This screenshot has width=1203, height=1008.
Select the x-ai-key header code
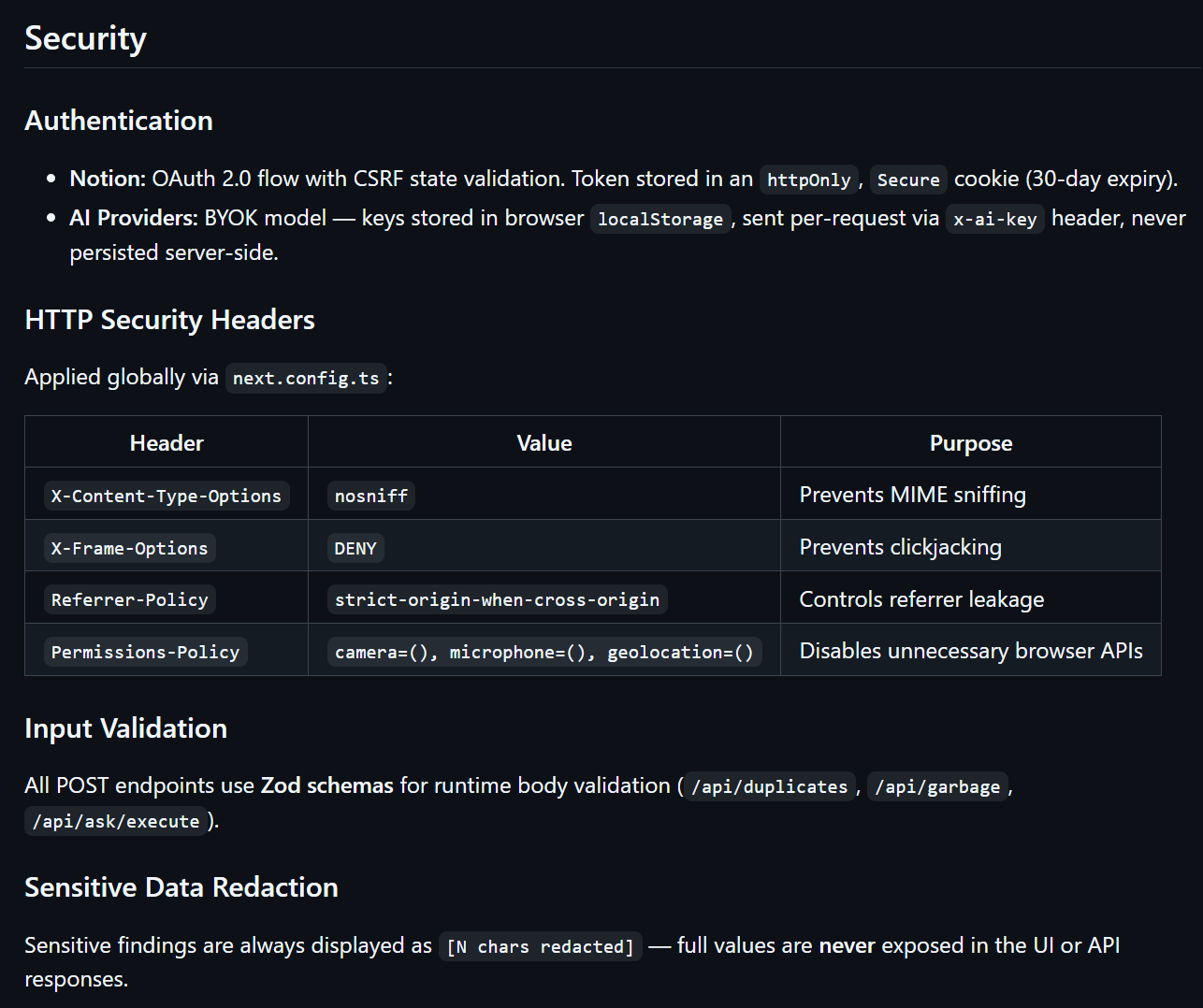point(994,219)
